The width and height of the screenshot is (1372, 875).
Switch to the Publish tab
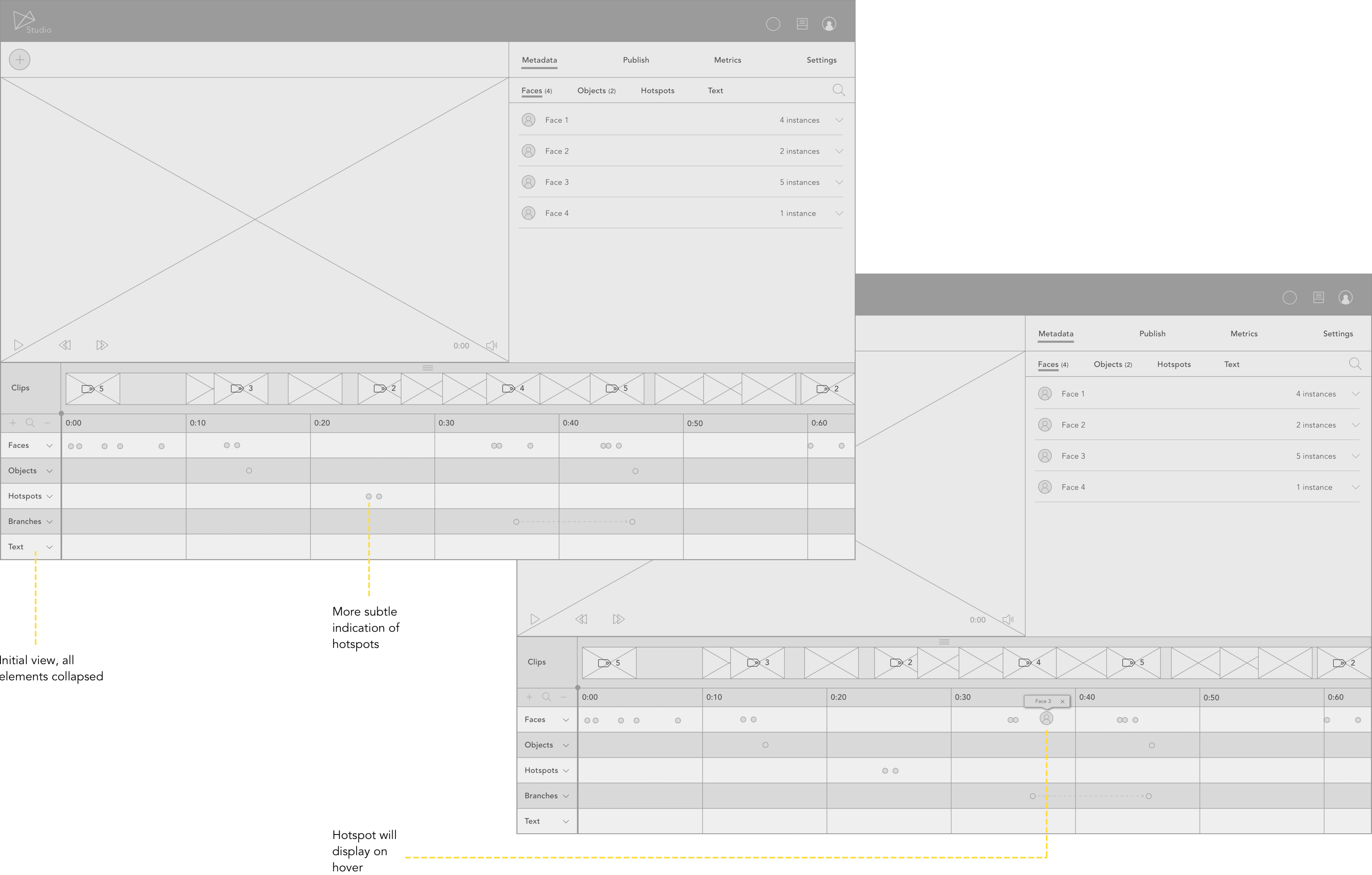636,60
